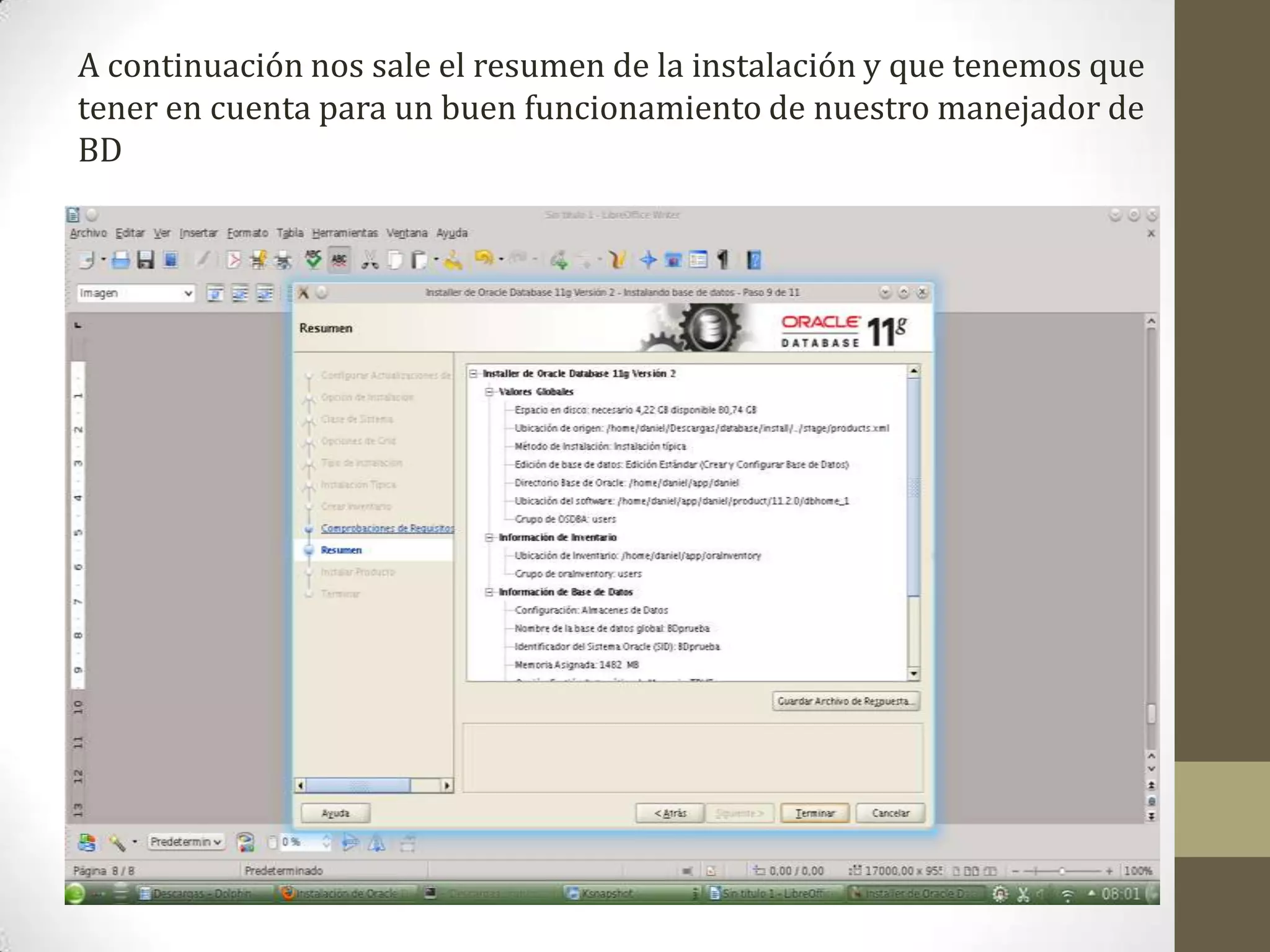The image size is (1270, 952).
Task: Switch to Ksnapshot in the taskbar
Action: coord(633,894)
